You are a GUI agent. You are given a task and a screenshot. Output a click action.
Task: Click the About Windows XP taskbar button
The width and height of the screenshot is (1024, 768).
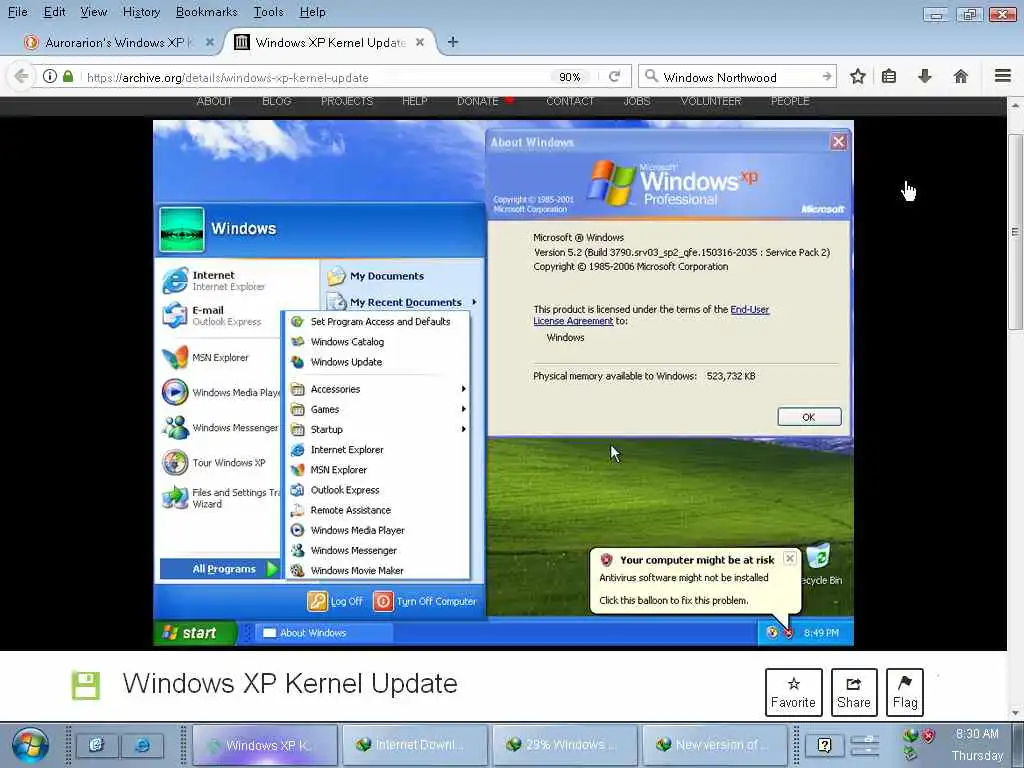(323, 632)
